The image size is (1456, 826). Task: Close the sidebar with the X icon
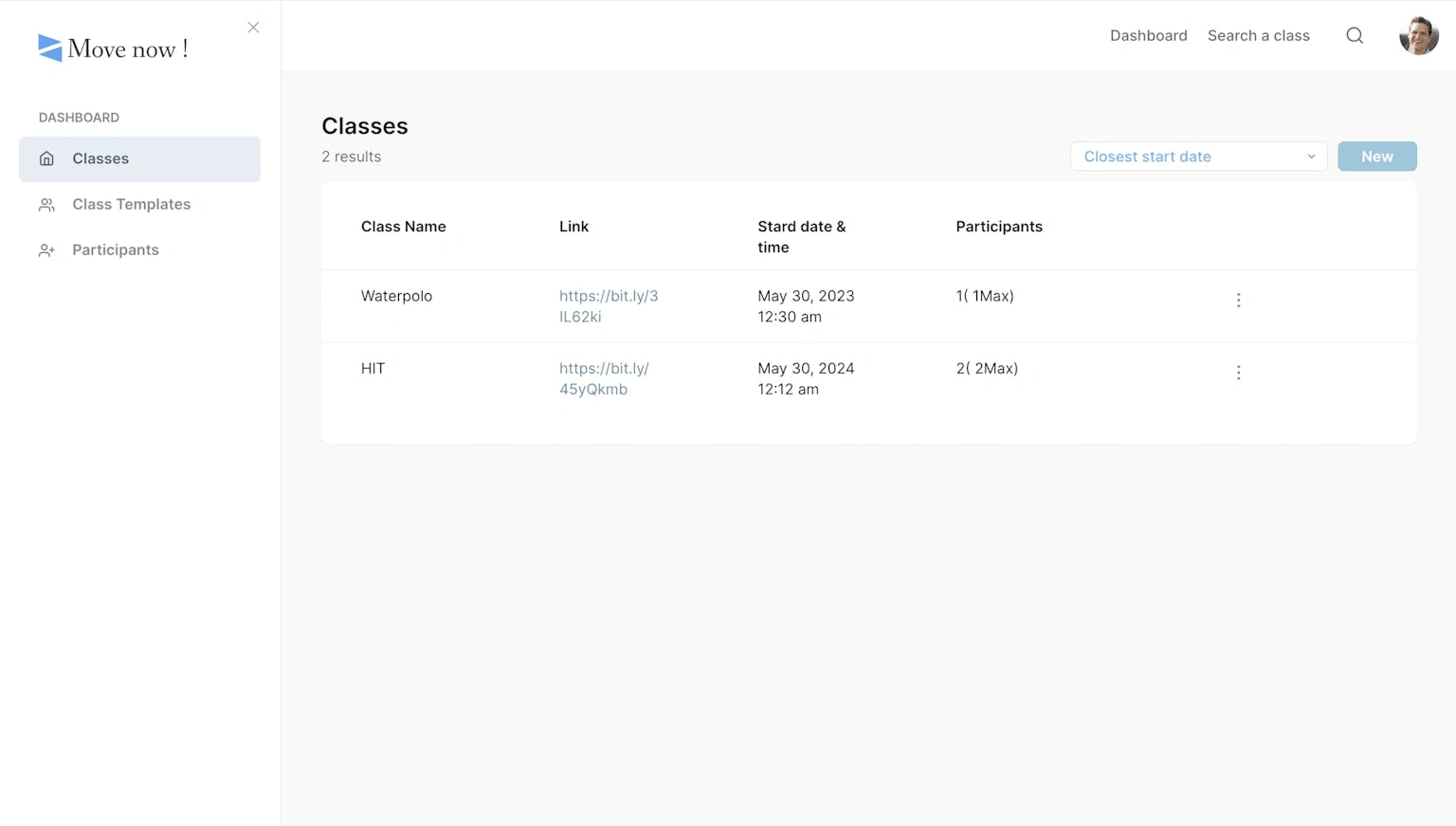point(253,28)
